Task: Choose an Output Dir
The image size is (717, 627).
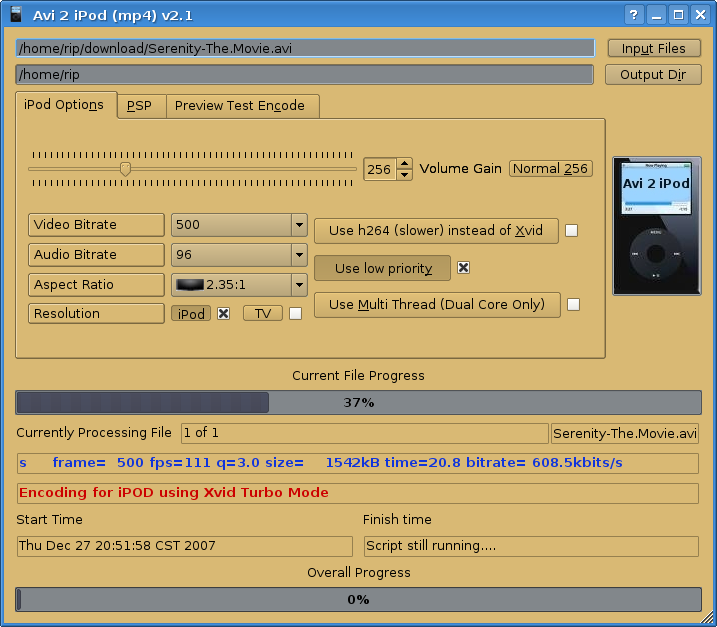Action: point(653,75)
